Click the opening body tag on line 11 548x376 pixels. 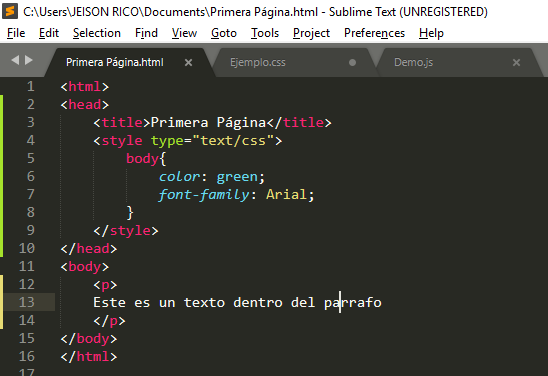point(85,266)
